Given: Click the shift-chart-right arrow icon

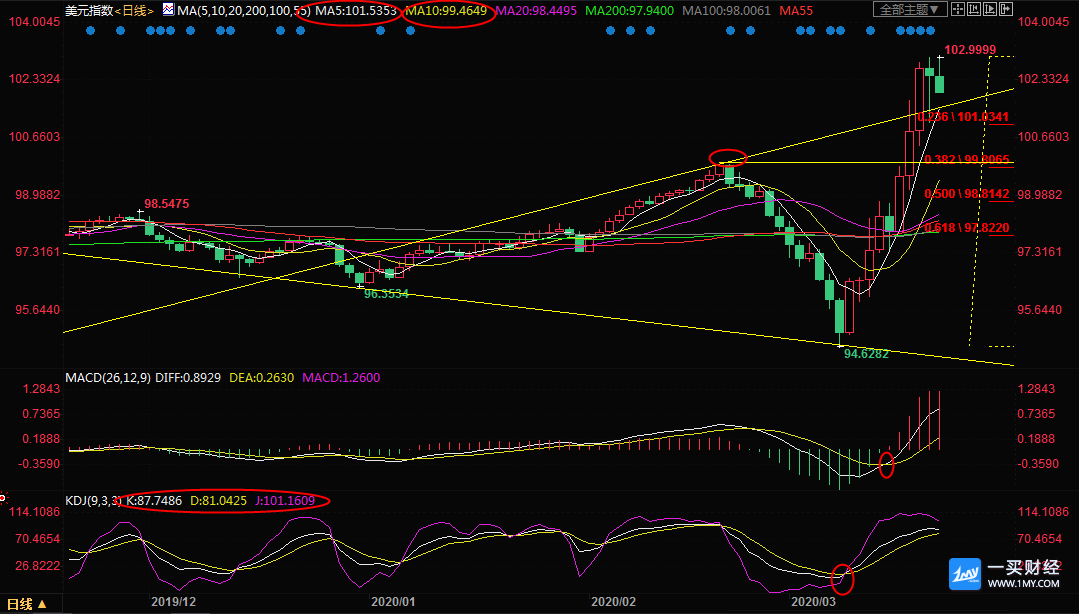Looking at the screenshot, I should coord(1006,9).
